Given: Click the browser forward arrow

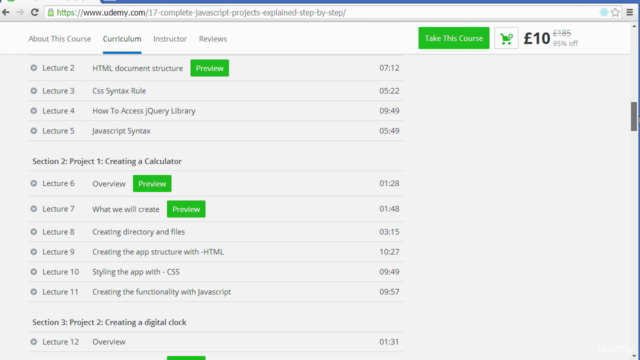Looking at the screenshot, I should (20, 13).
